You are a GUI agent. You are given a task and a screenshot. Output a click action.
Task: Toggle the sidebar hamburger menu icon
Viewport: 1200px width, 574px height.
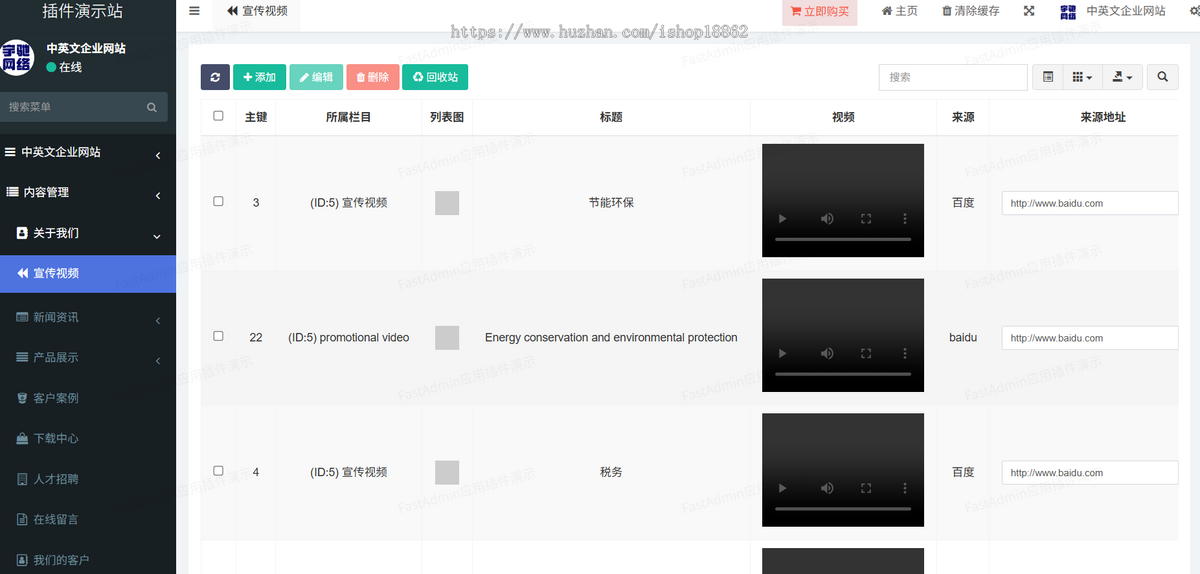click(194, 11)
